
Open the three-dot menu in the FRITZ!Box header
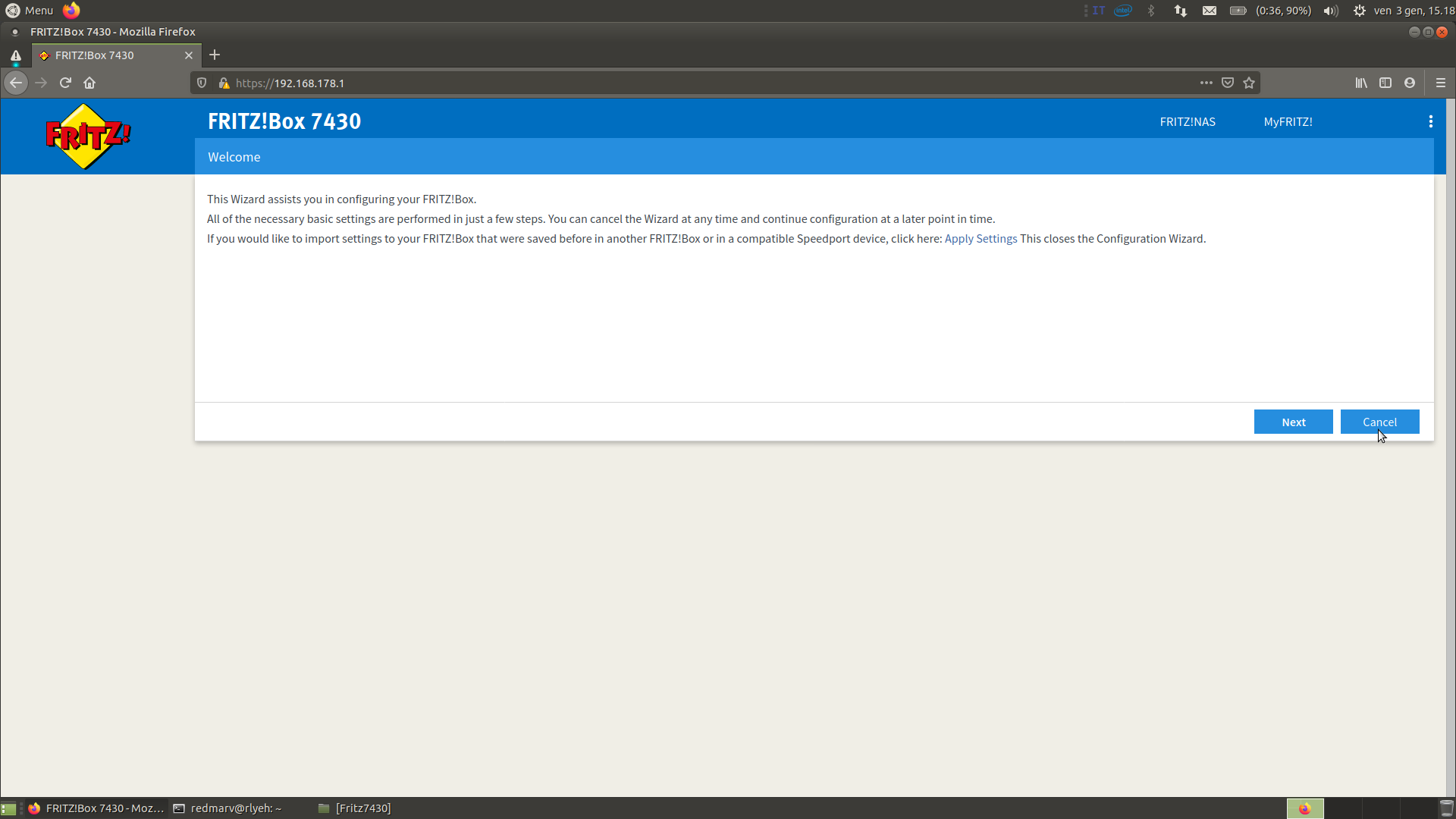click(1430, 121)
